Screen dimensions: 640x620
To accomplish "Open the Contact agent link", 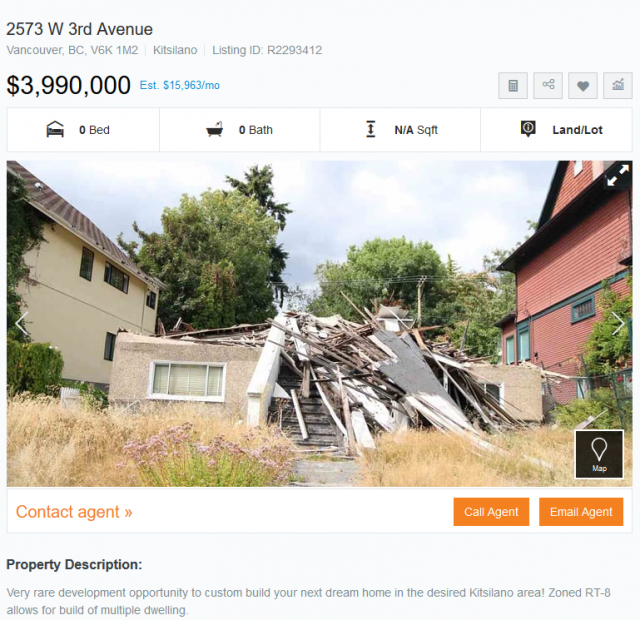I will tap(74, 512).
